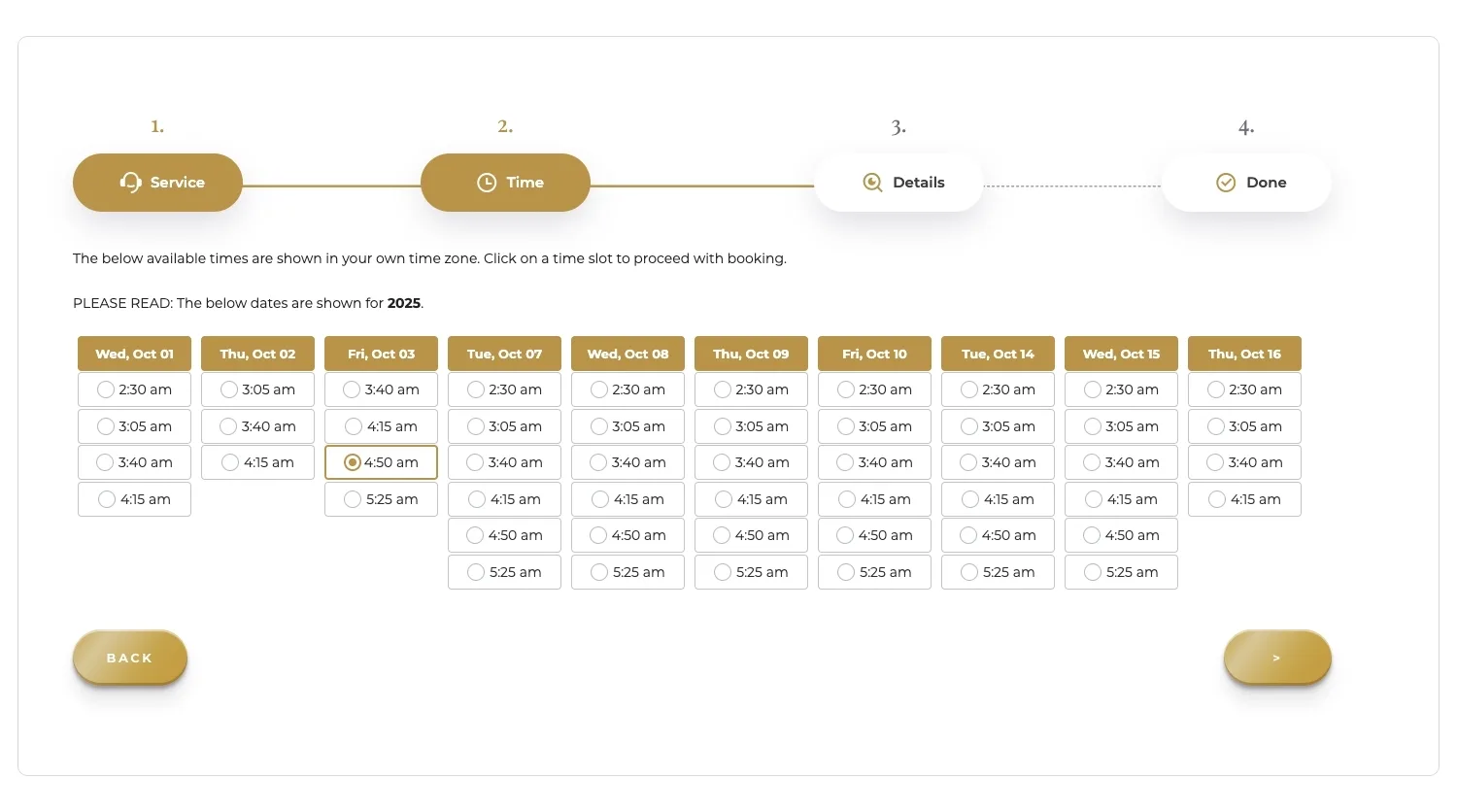Viewport: 1457px width, 812px height.
Task: Click the magnifier icon beside Details
Action: coord(871,182)
